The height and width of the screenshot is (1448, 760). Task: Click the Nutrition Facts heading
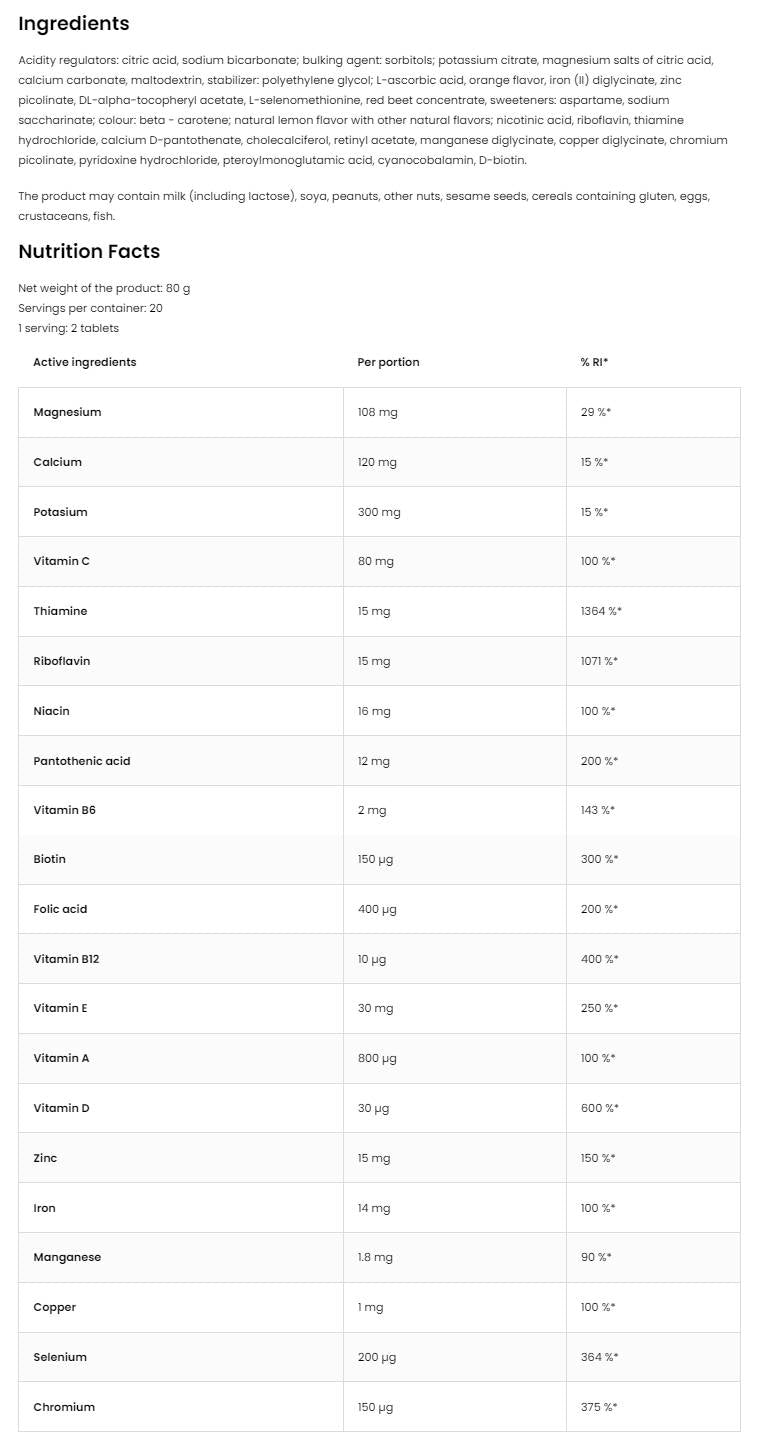89,251
